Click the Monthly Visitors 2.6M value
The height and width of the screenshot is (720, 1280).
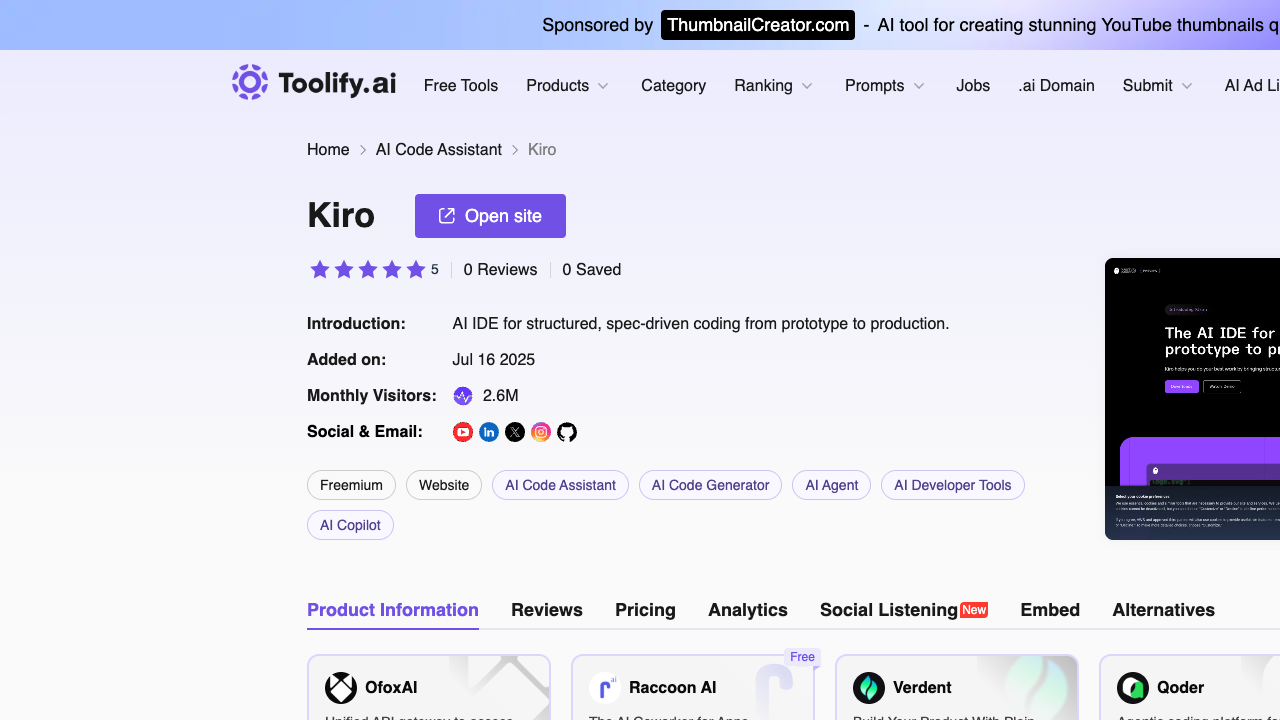tap(500, 396)
